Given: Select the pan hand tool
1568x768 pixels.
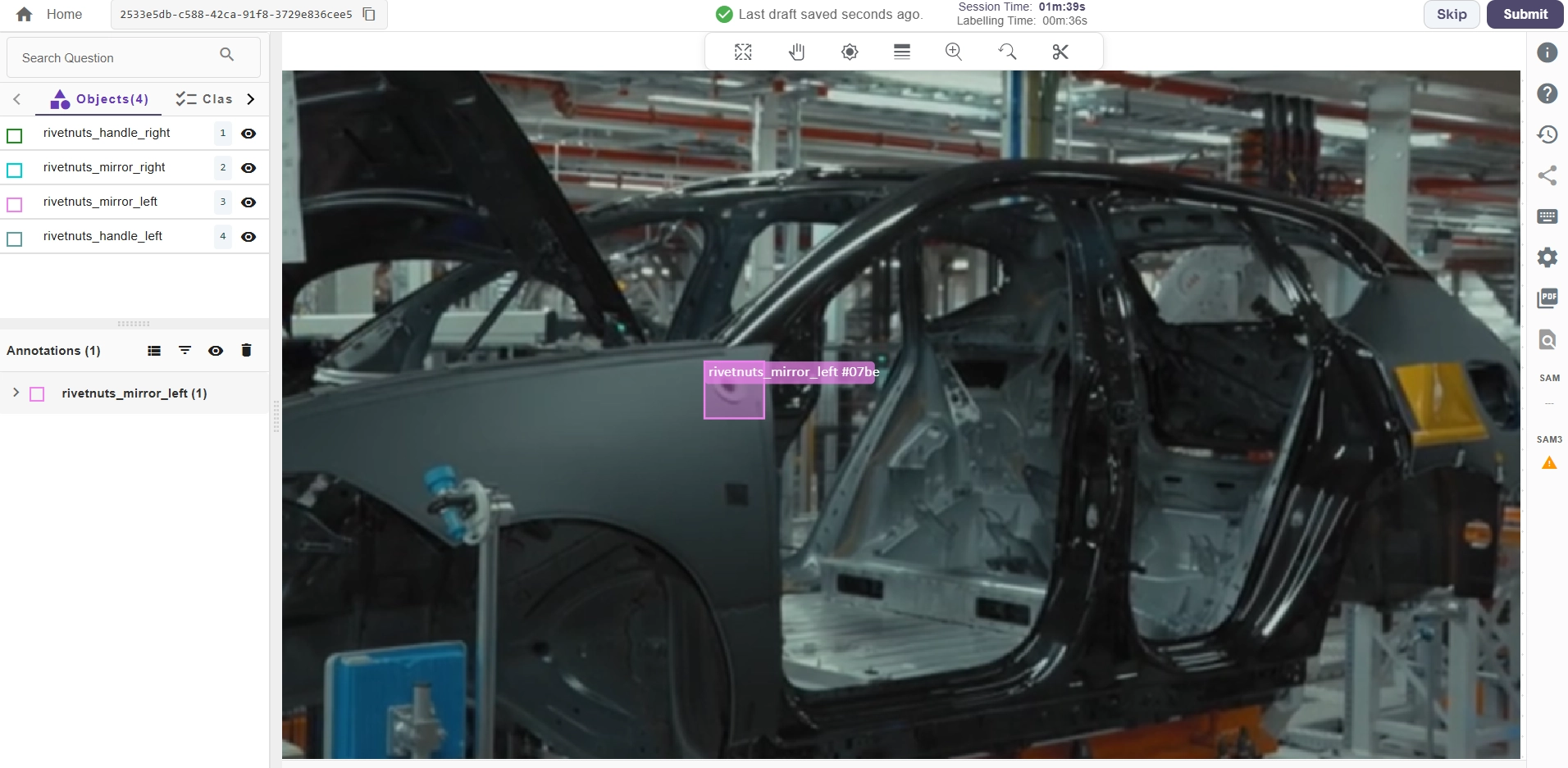Looking at the screenshot, I should (x=797, y=52).
